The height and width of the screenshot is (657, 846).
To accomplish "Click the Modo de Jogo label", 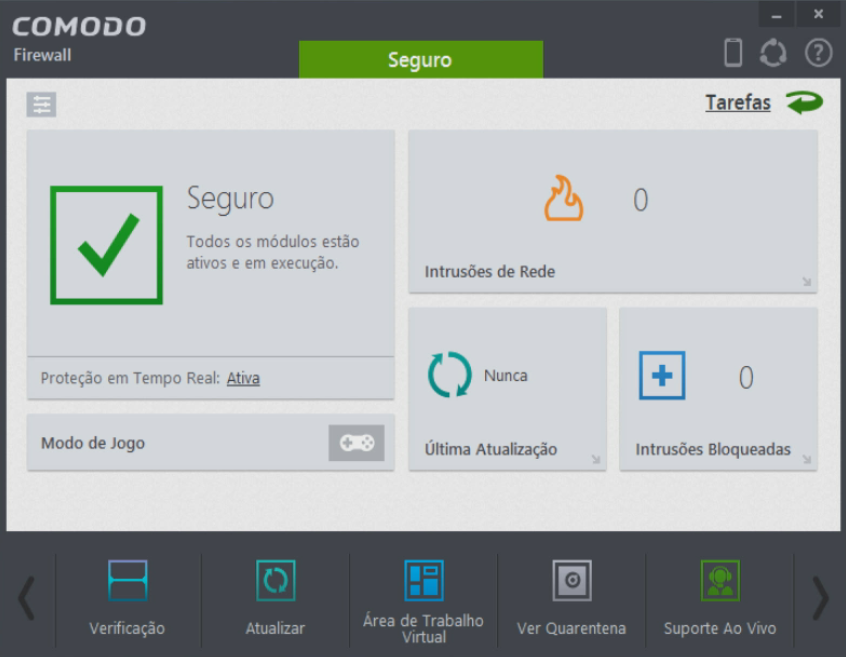I will (x=93, y=443).
